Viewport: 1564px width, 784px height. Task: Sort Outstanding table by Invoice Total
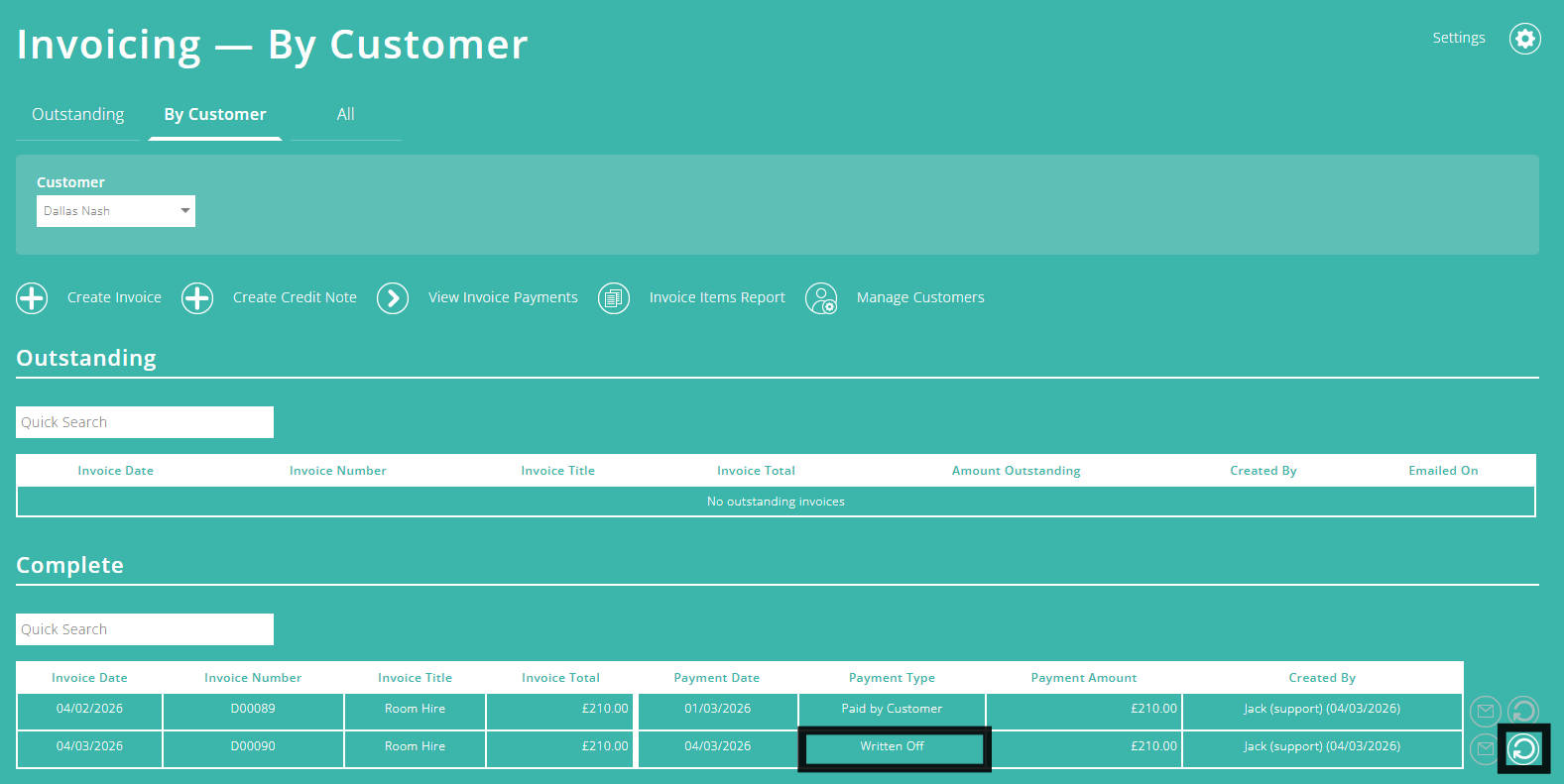point(757,471)
